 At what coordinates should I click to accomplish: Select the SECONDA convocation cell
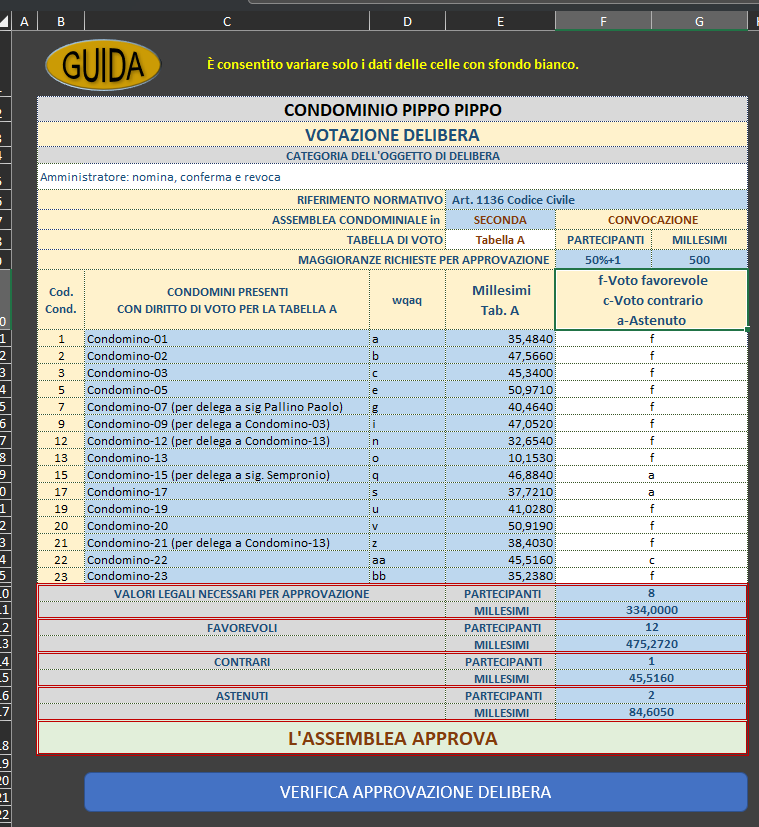pyautogui.click(x=500, y=220)
